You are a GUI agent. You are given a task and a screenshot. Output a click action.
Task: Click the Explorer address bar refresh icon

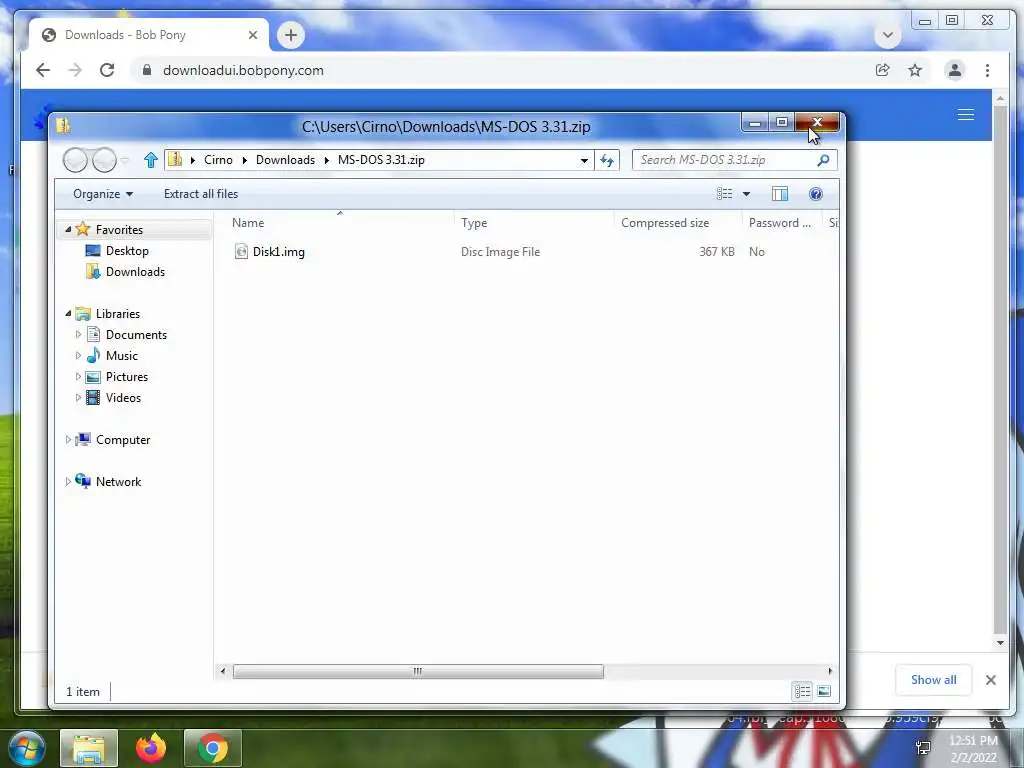[x=607, y=160]
